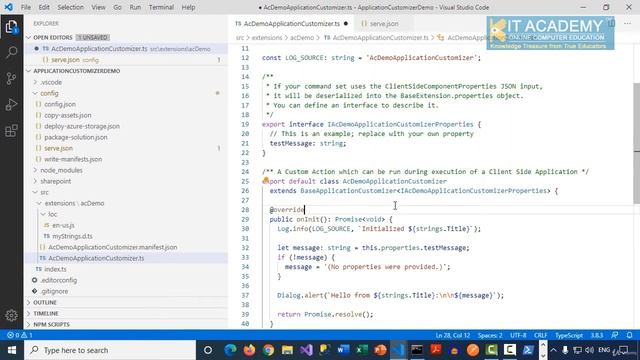Click the src breadcrumb segment
The image size is (640, 360).
point(240,38)
